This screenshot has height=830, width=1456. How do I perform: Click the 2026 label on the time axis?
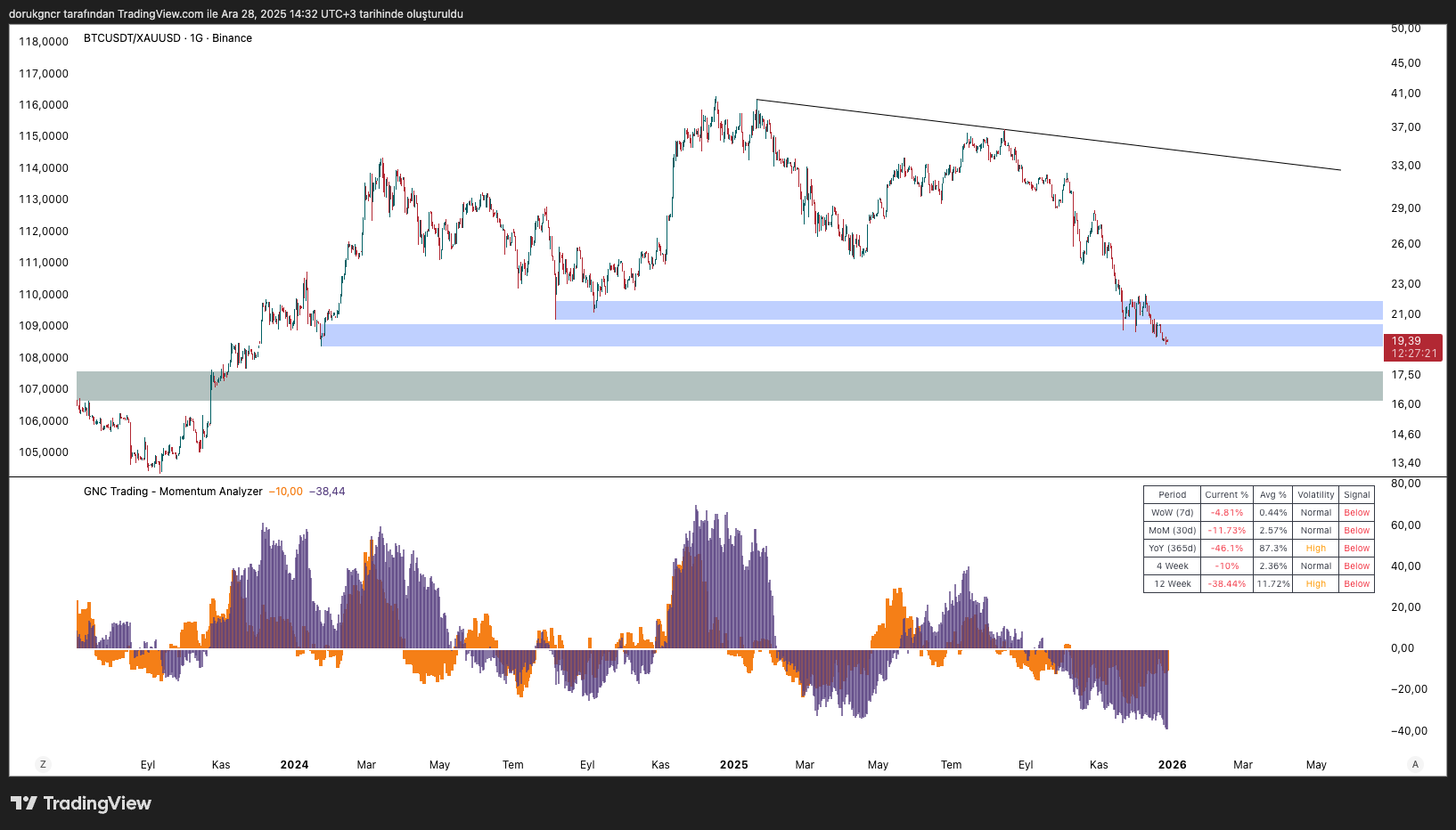click(x=1172, y=765)
